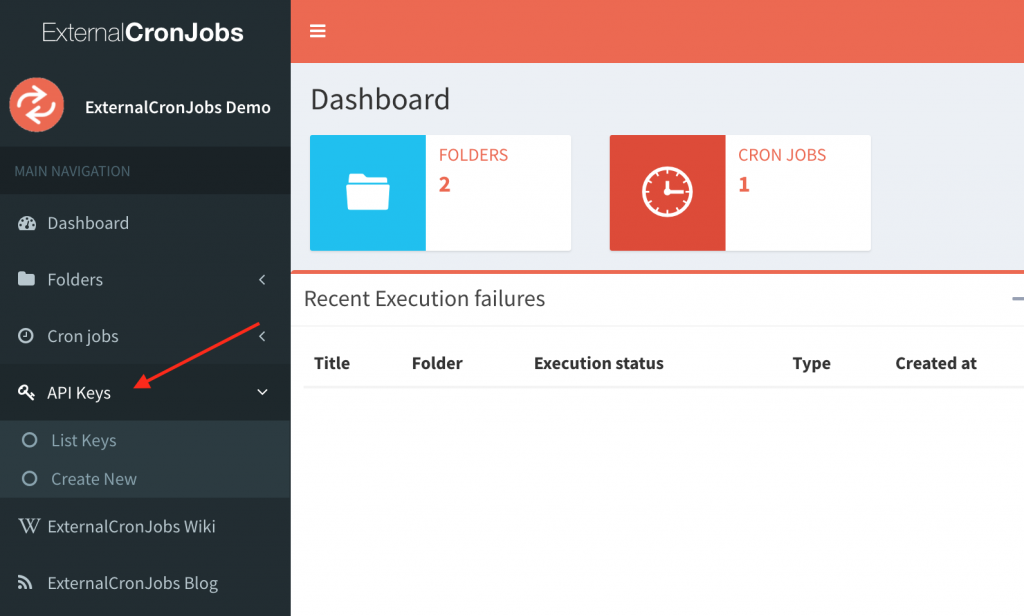Open the Cron jobs menu item

(x=145, y=336)
